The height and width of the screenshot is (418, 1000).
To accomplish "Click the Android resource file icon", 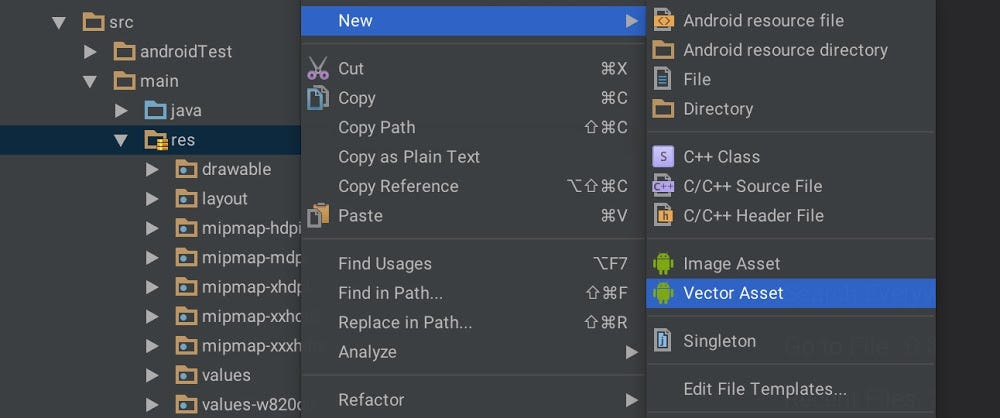I will [663, 20].
